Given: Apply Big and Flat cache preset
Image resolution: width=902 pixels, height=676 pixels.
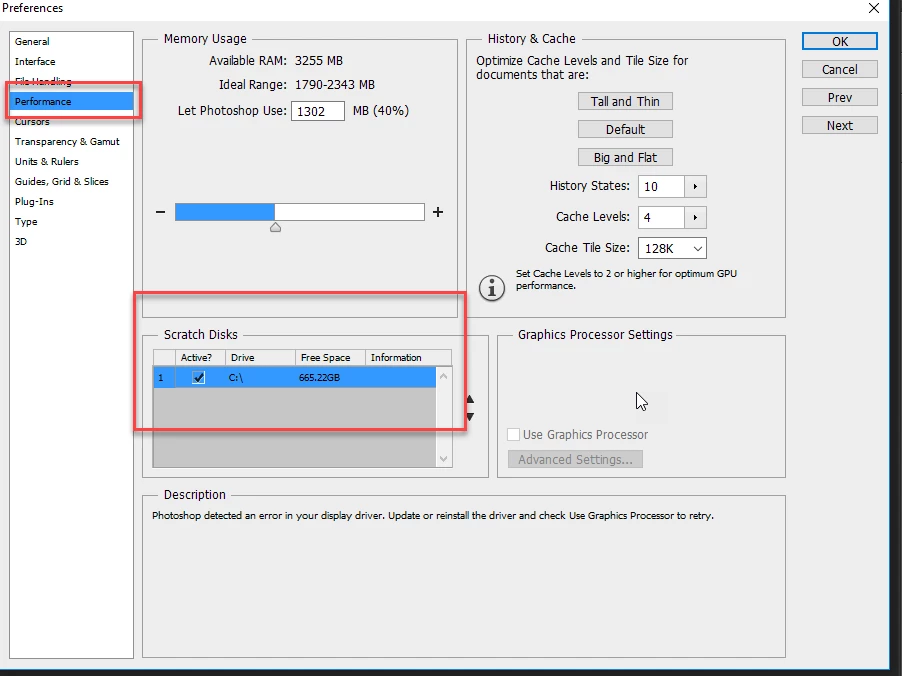Looking at the screenshot, I should [x=625, y=158].
